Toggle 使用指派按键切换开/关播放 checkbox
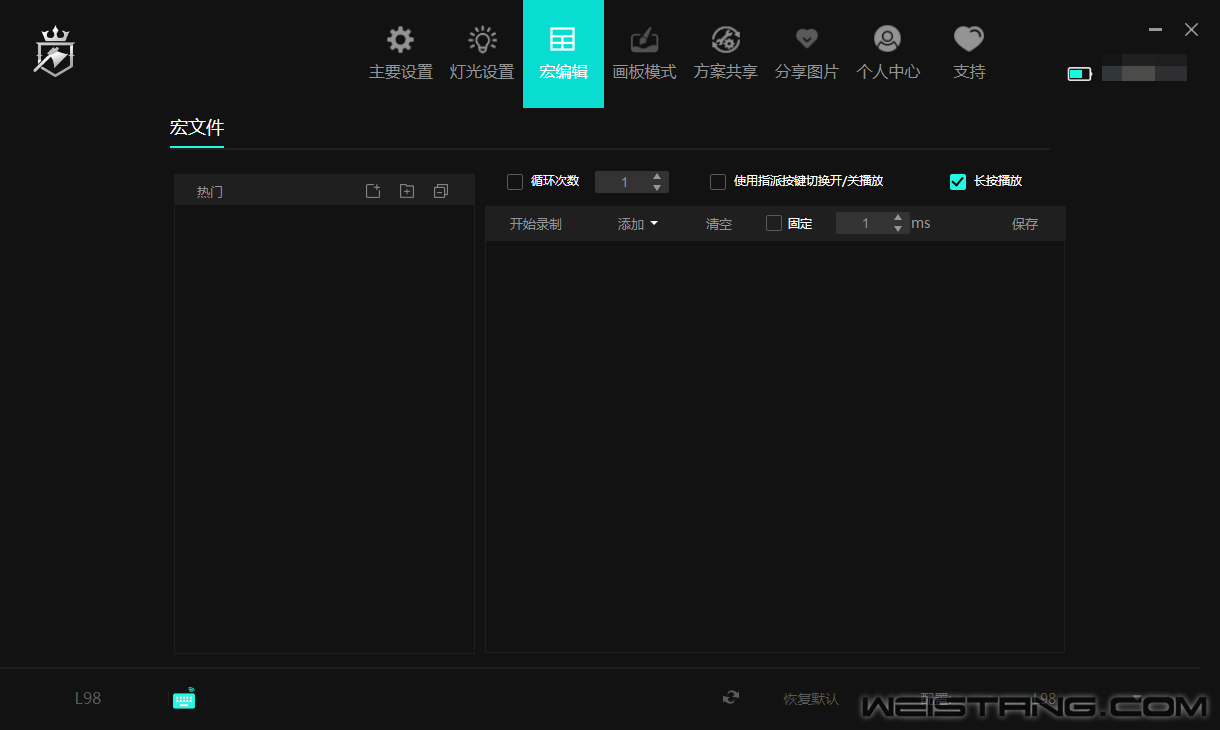 pos(718,182)
